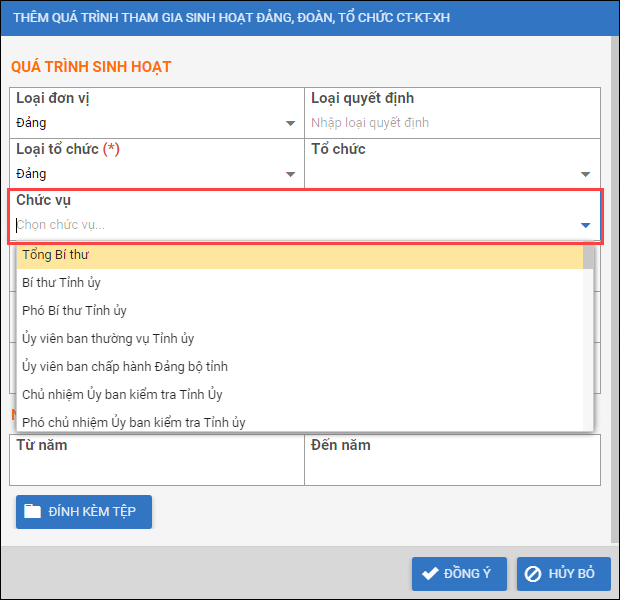
Task: Open the Loại đơn vị dropdown arrow
Action: tap(291, 123)
